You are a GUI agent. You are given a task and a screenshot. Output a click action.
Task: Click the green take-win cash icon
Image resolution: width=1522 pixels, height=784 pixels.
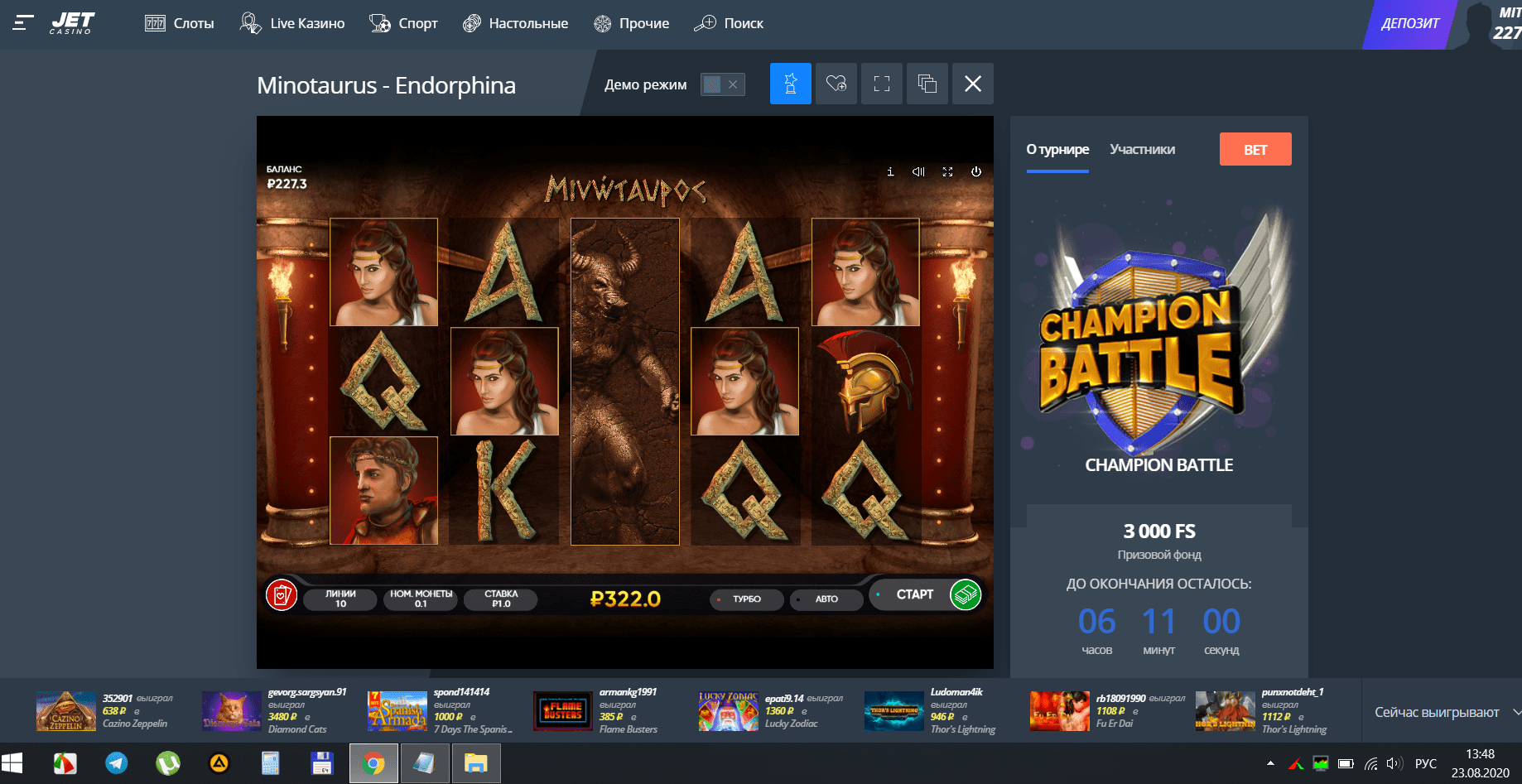(966, 594)
